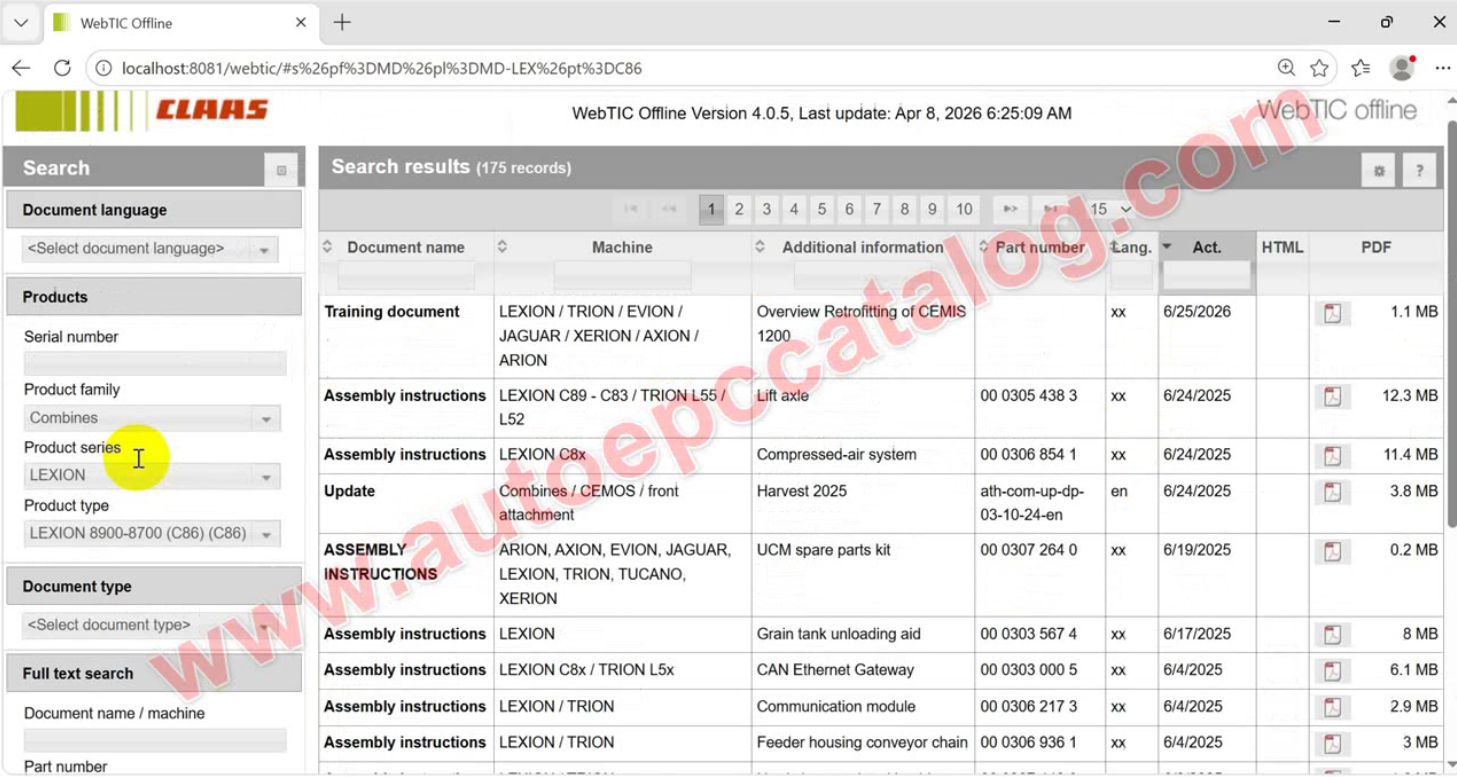Sort results by Document name column
Screen dimensions: 1457x777
[x=405, y=247]
